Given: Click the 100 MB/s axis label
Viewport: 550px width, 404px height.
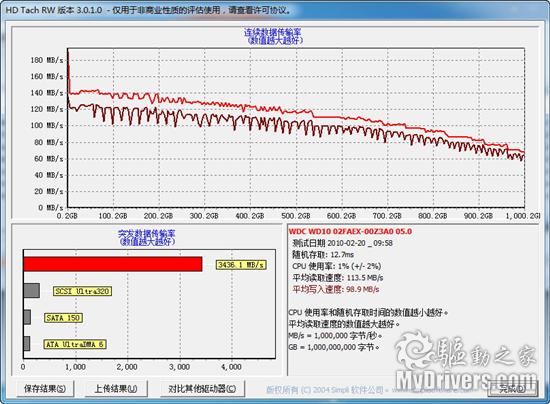Looking at the screenshot, I should pyautogui.click(x=47, y=126).
